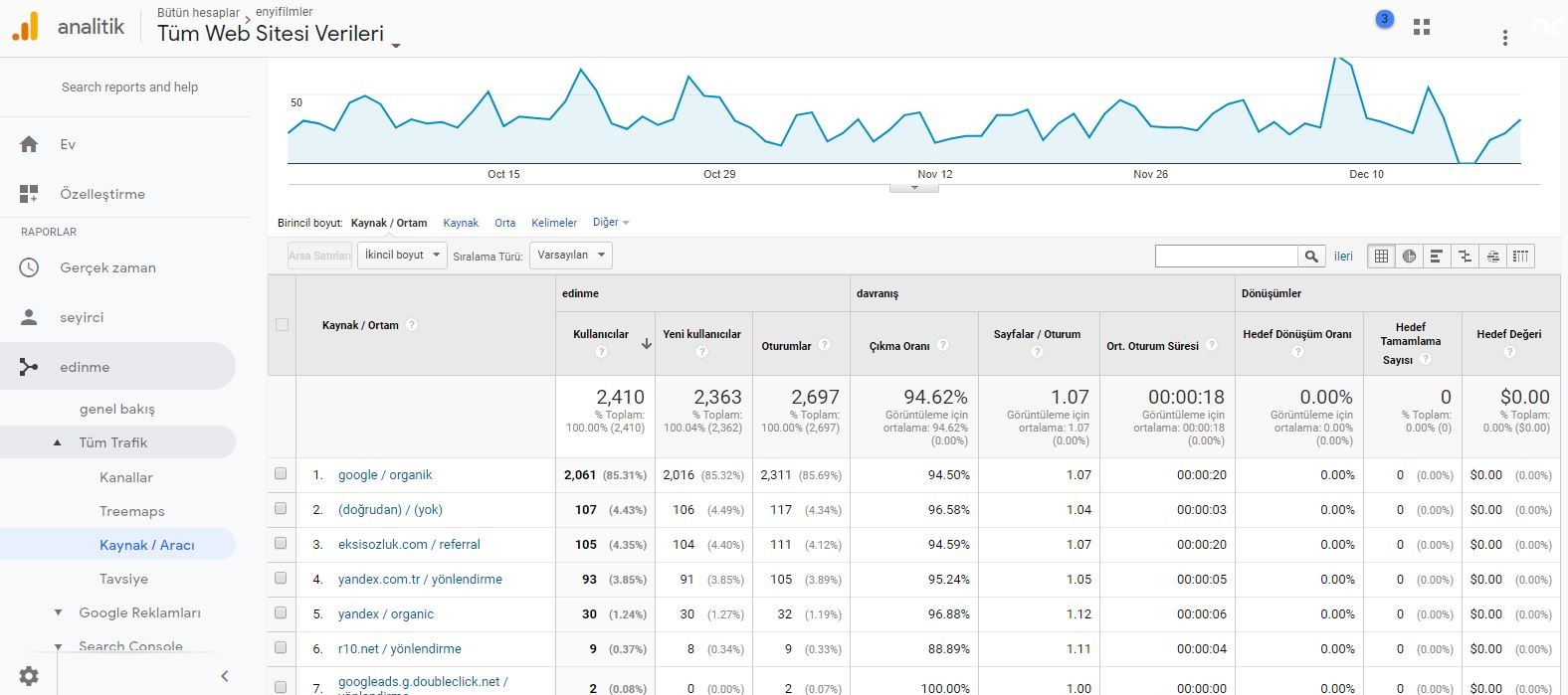Open the apps grid icon
Viewport: 1568px width, 695px height.
click(x=1422, y=27)
